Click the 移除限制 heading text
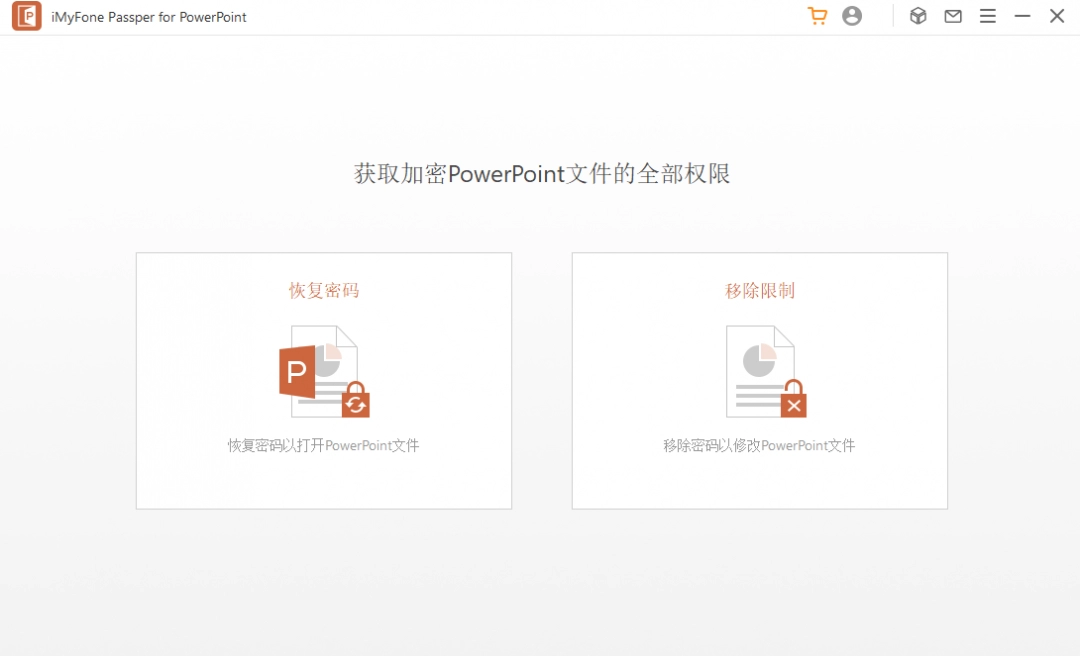Viewport: 1080px width, 656px height. (759, 291)
